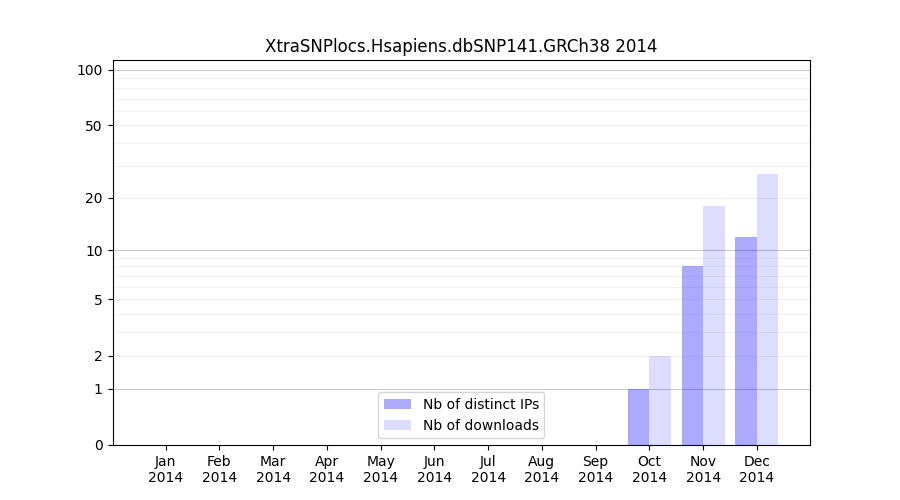Image resolution: width=900 pixels, height=500 pixels.
Task: Click the tallest December downloads bar
Action: [767, 310]
